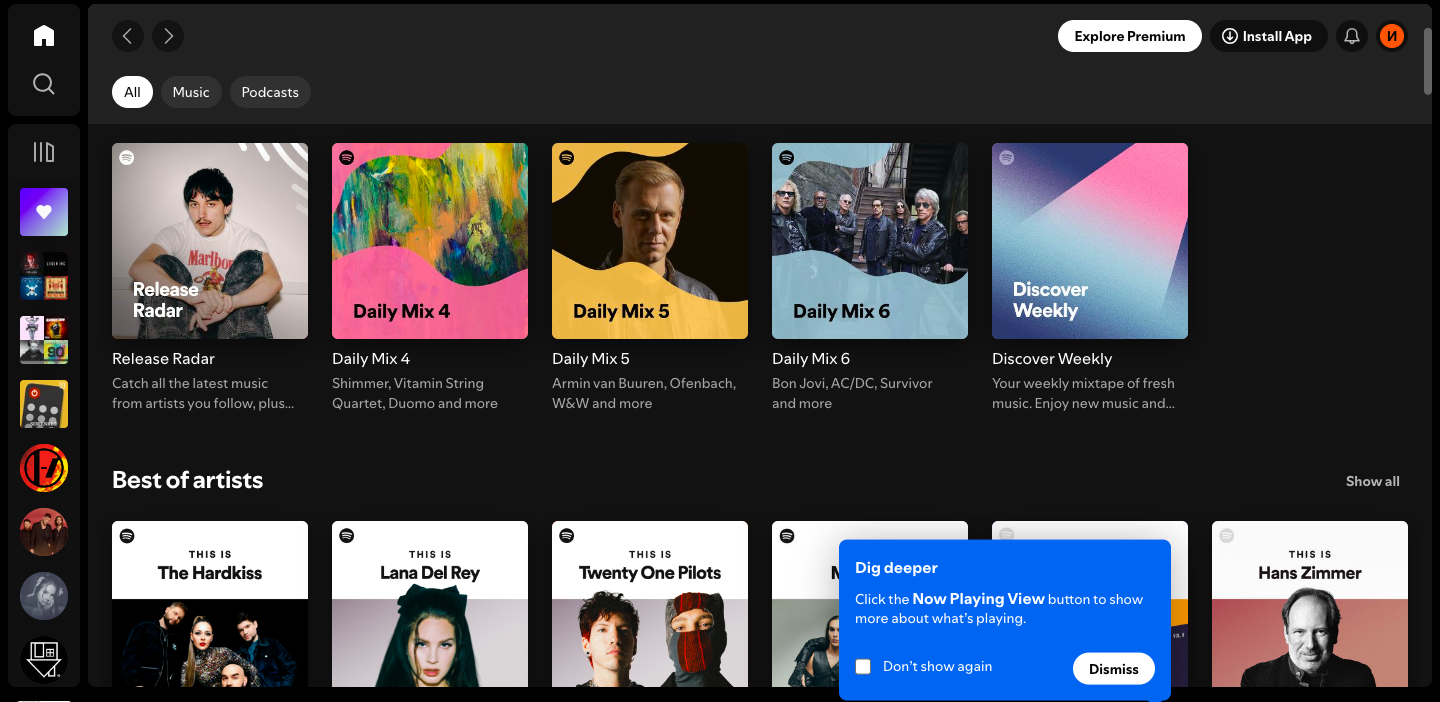Image resolution: width=1440 pixels, height=702 pixels.
Task: Open the first four-cover sidebar playlist
Action: (x=44, y=276)
